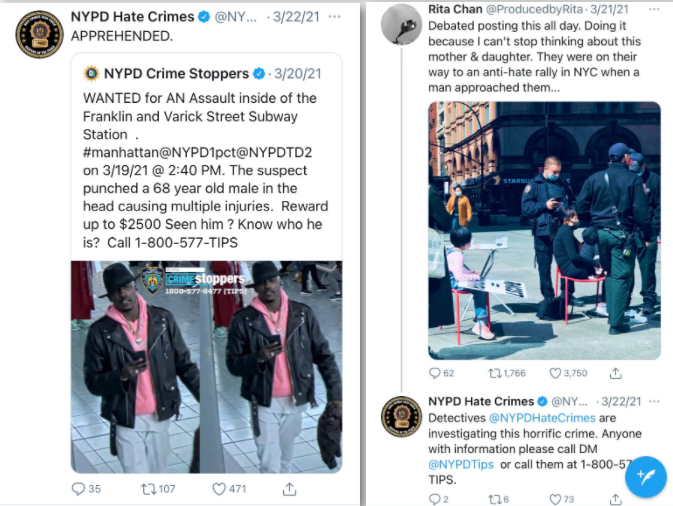Open Rita Chan's street photo with officers
The height and width of the screenshot is (506, 673).
[544, 230]
